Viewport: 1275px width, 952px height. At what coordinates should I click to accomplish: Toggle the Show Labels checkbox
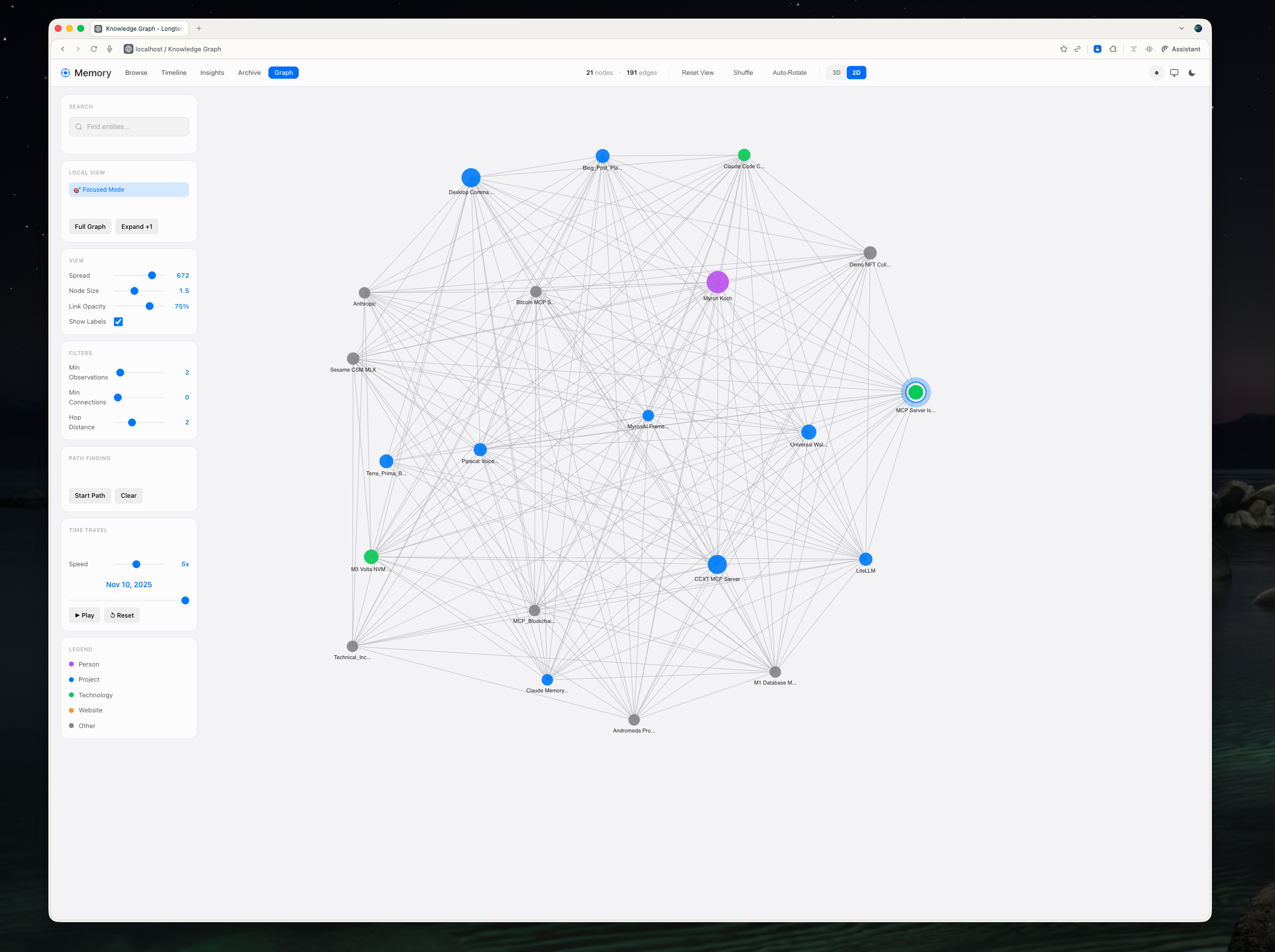(118, 322)
